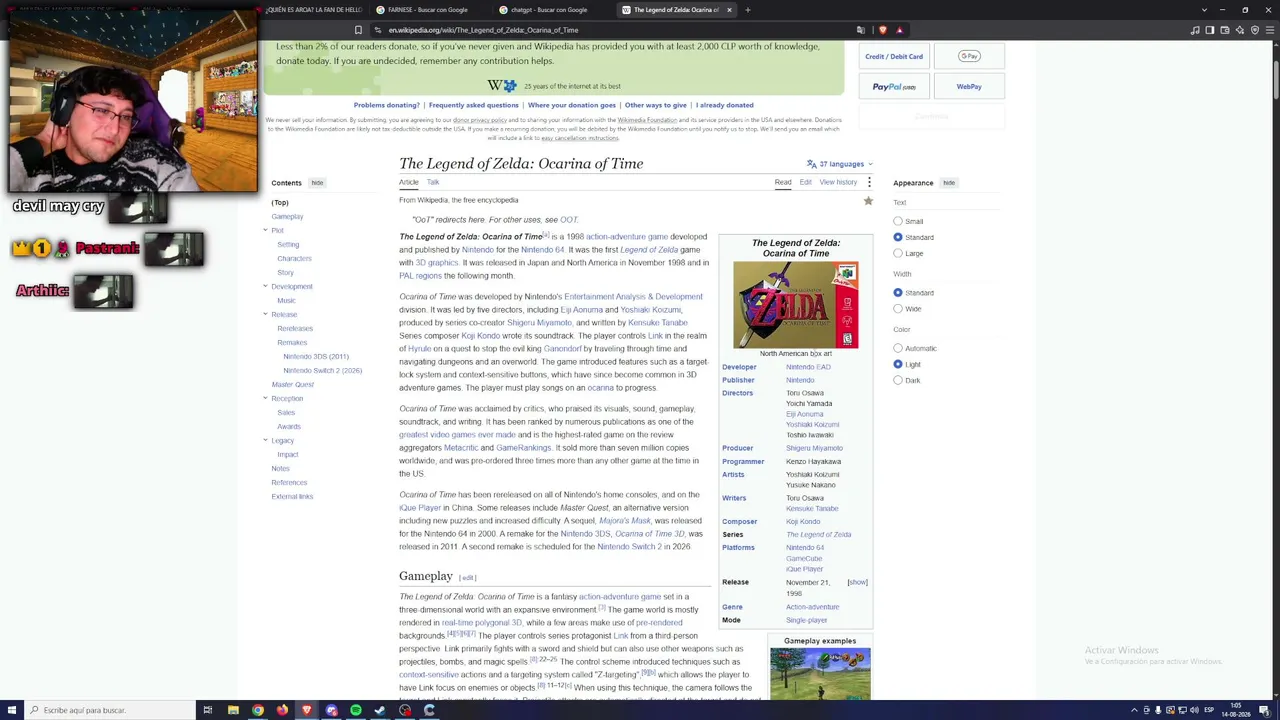Jump to Master Quest in contents
The height and width of the screenshot is (720, 1280).
[x=292, y=384]
